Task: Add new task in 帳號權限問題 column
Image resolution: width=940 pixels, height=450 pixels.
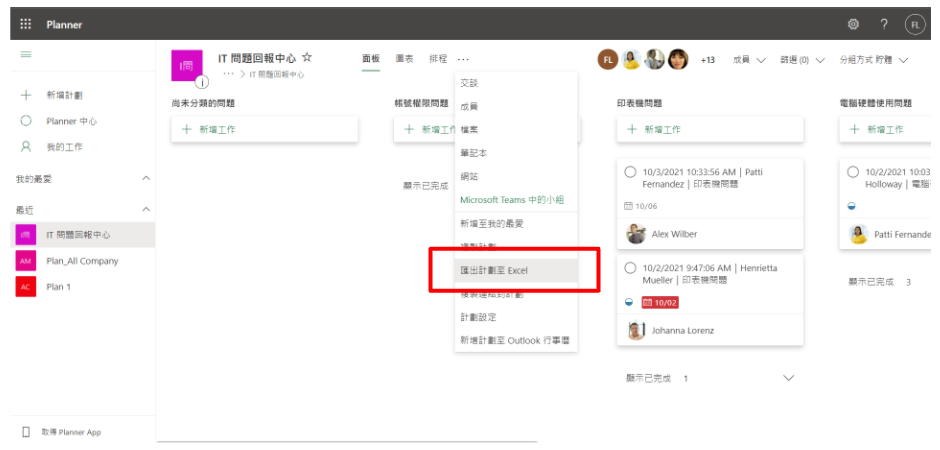Action: pos(424,129)
